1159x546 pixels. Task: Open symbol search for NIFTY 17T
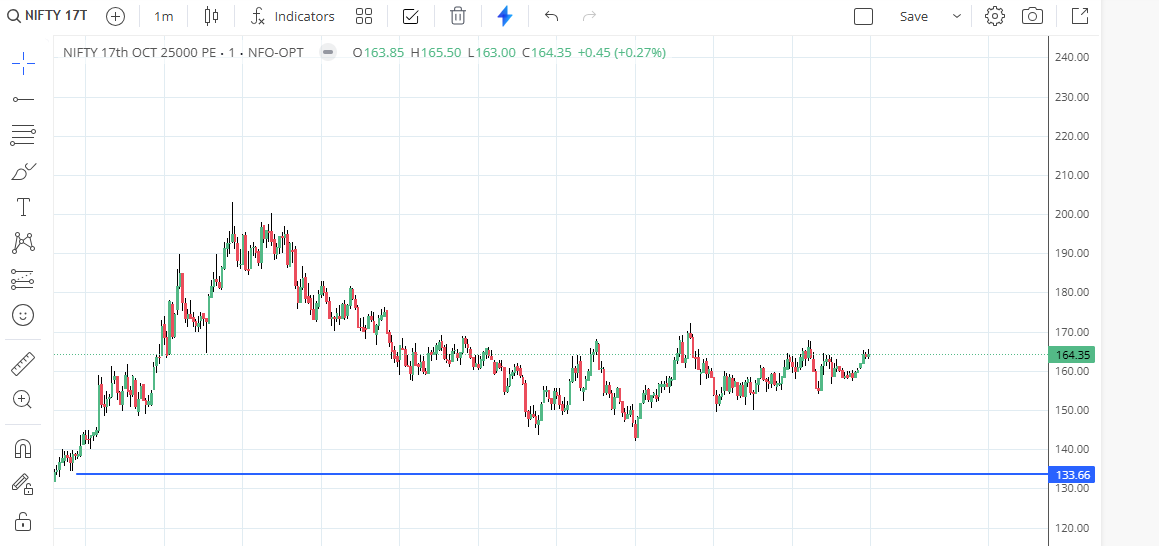pos(47,16)
